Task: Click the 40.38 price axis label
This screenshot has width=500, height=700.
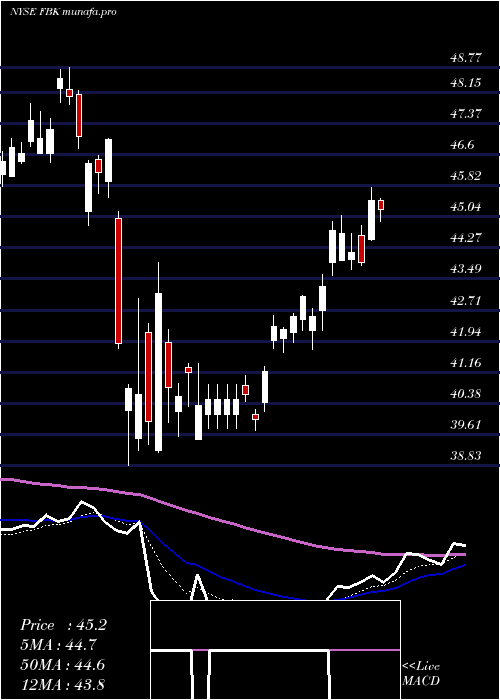Action: (x=466, y=394)
